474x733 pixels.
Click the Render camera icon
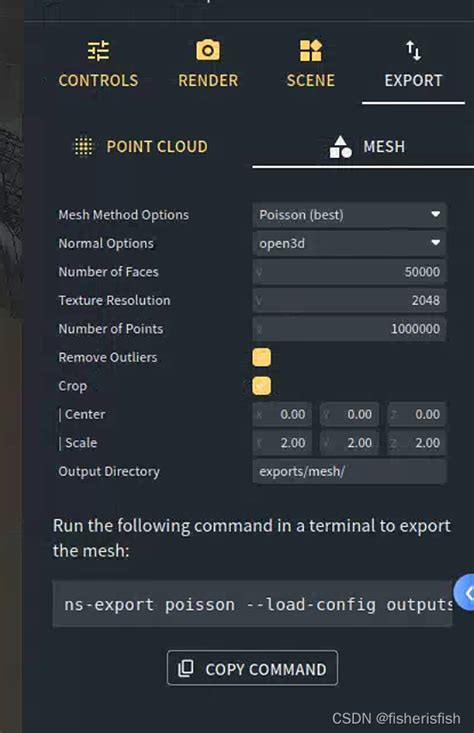208,50
